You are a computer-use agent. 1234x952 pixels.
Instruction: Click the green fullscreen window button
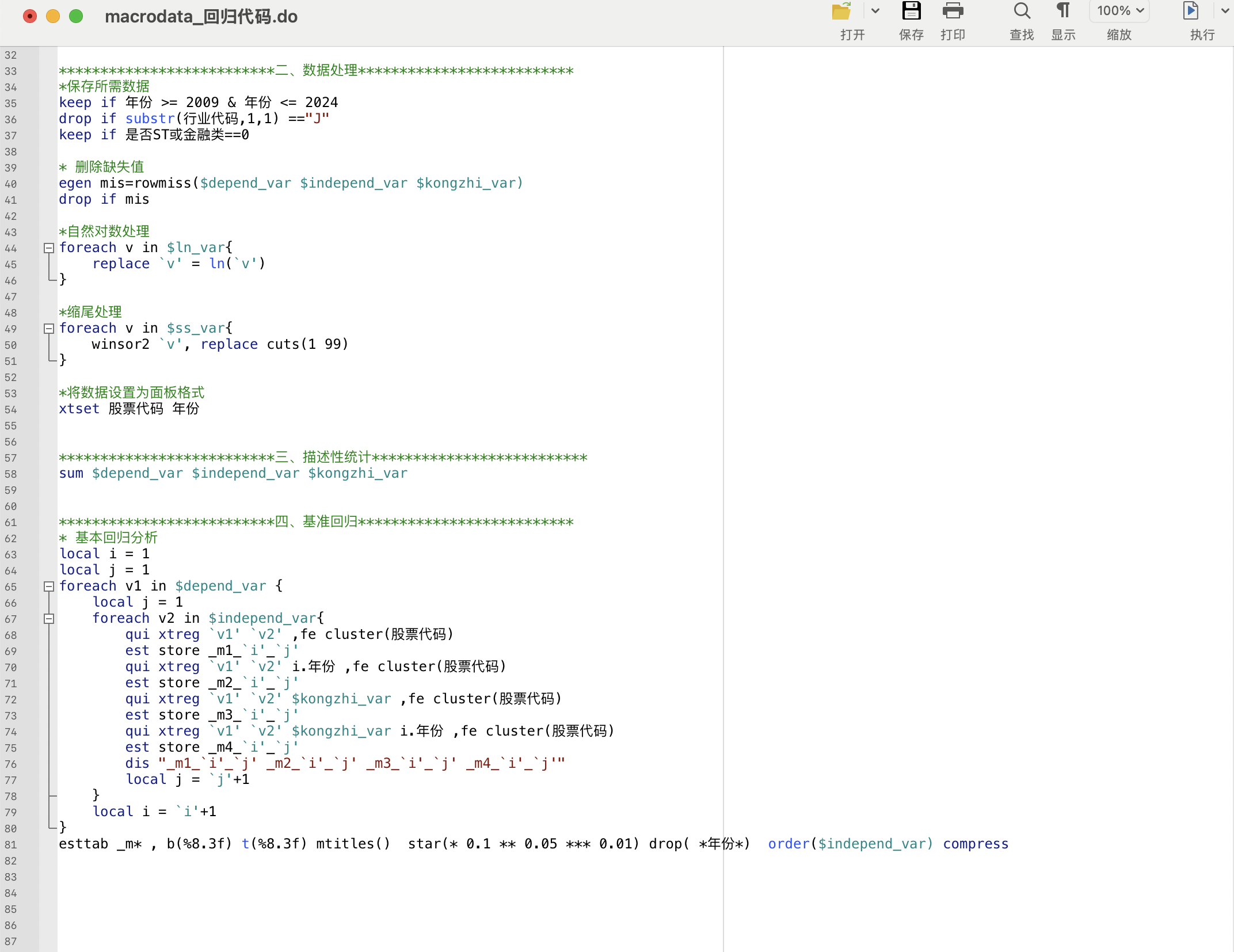click(76, 16)
